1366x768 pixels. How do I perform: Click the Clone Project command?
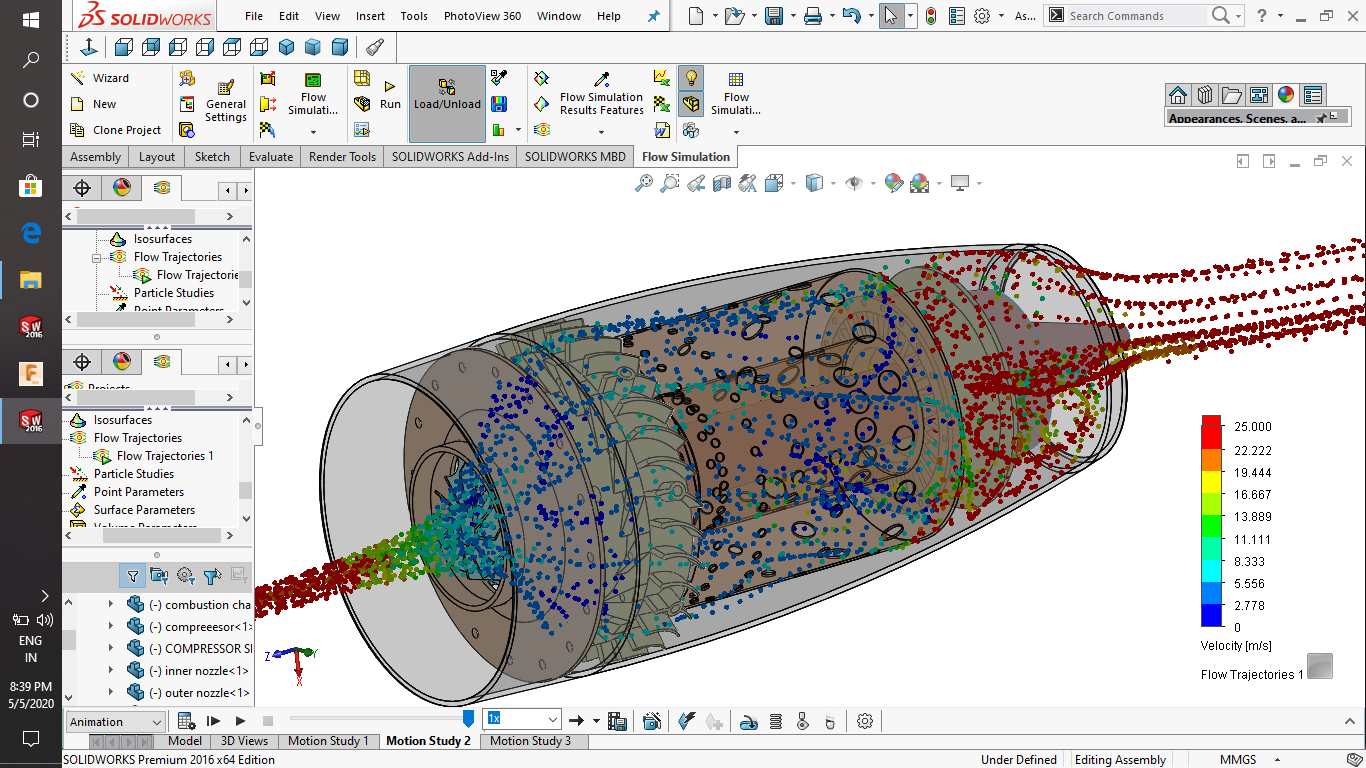pyautogui.click(x=115, y=130)
